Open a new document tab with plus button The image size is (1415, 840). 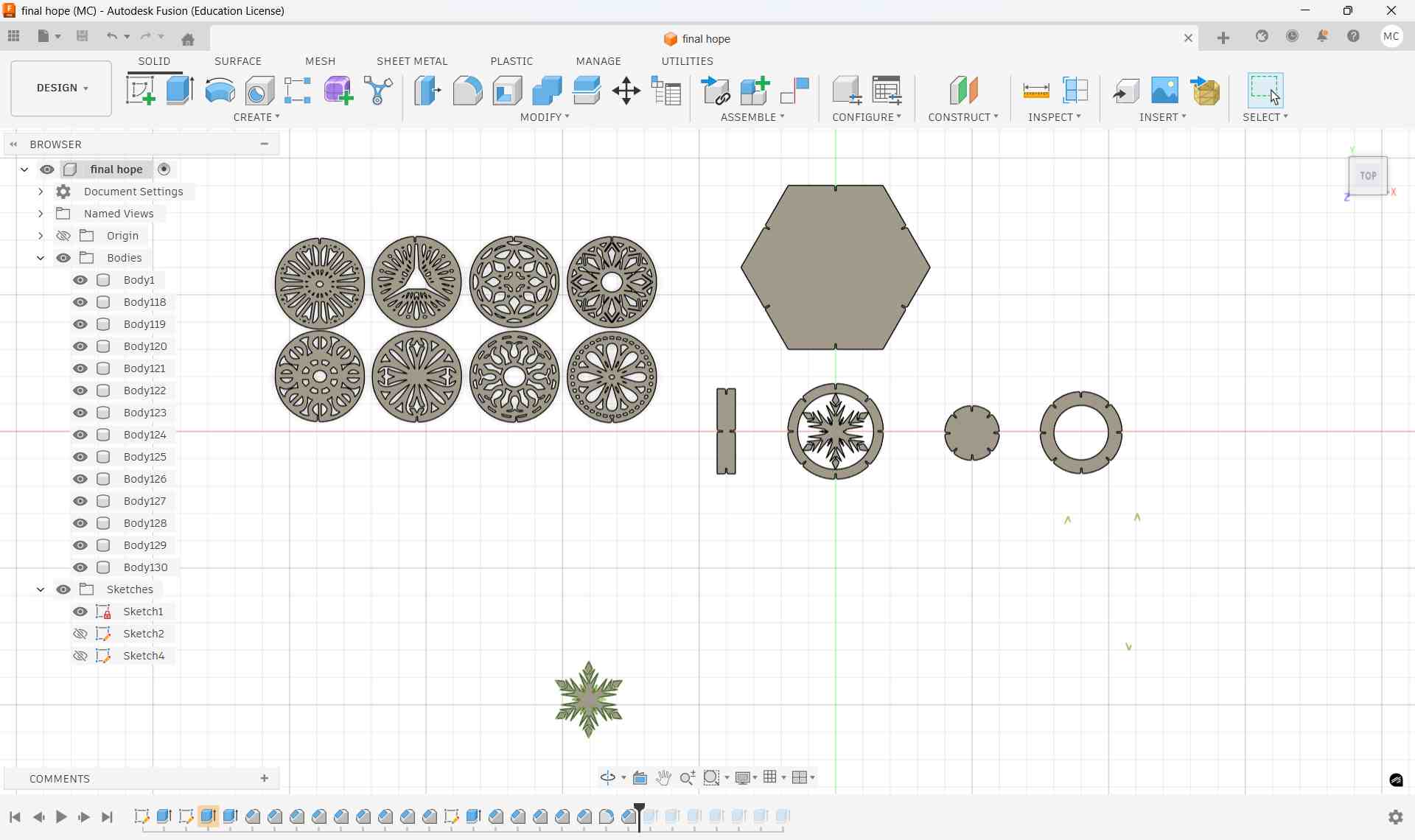[1223, 37]
